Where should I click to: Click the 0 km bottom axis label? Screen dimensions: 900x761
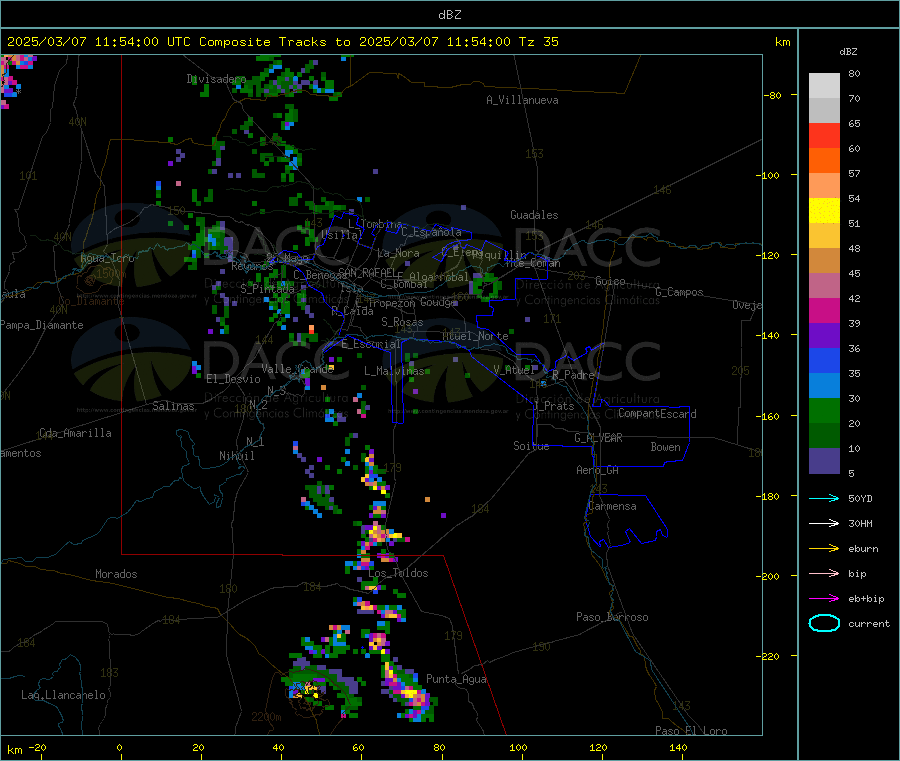(x=119, y=747)
